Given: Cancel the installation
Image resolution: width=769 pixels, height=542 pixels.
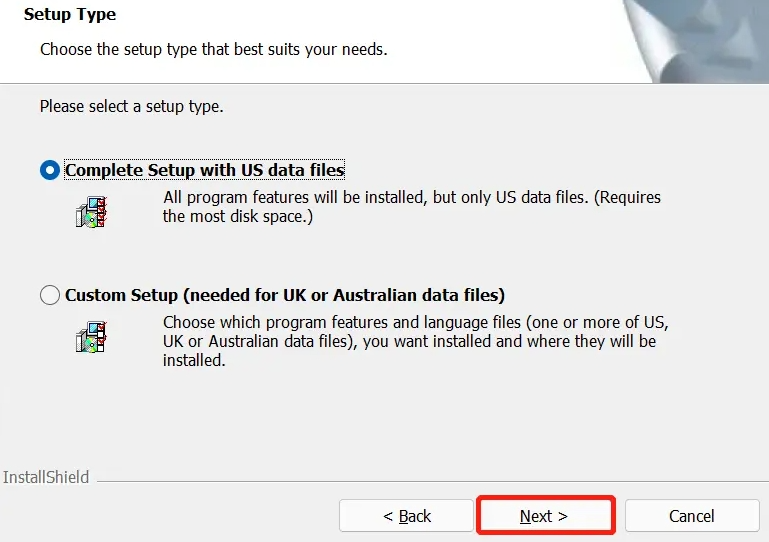Looking at the screenshot, I should [691, 516].
